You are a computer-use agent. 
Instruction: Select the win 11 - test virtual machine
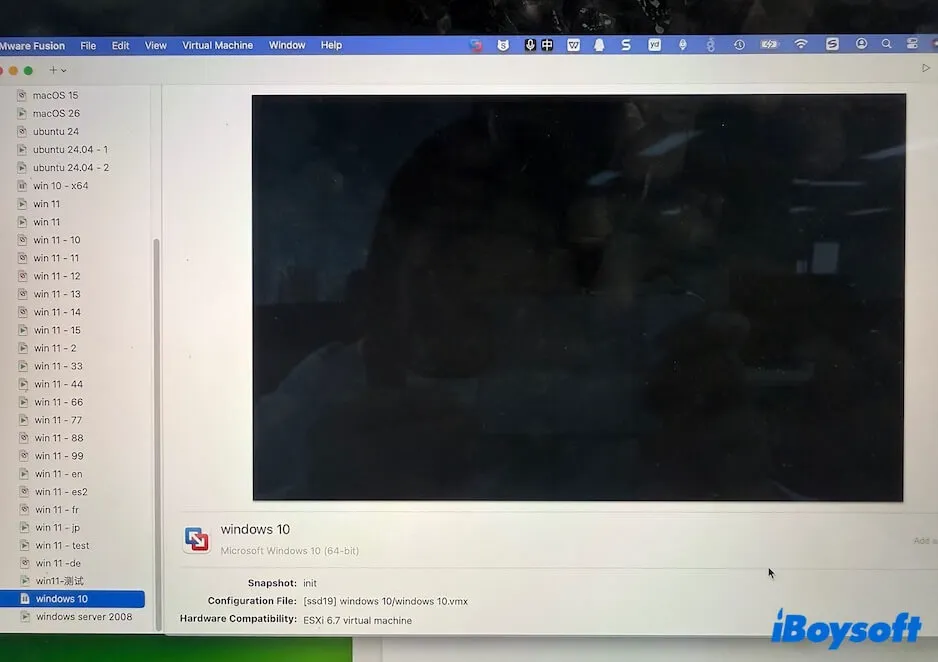(x=62, y=545)
